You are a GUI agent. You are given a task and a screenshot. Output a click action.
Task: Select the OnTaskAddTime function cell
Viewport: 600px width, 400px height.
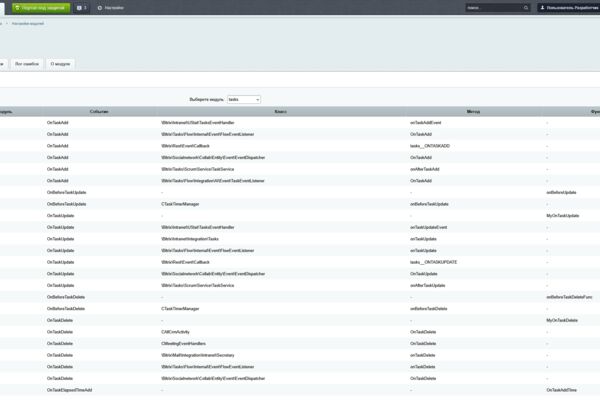coord(561,390)
